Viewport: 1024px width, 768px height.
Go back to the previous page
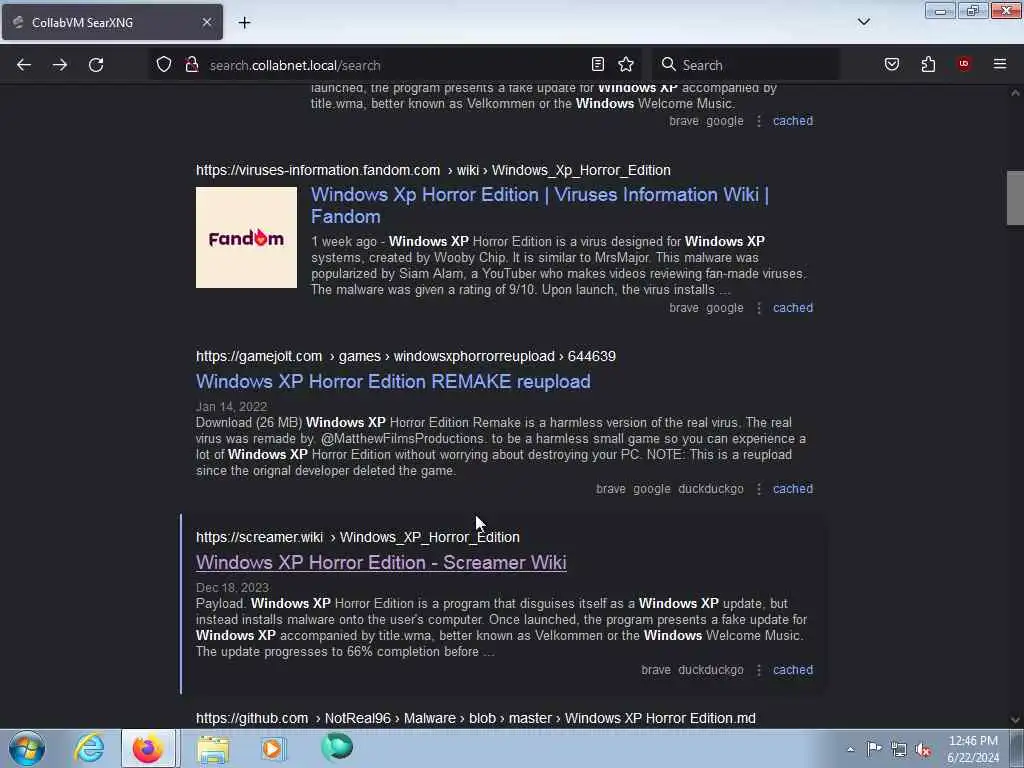click(24, 65)
